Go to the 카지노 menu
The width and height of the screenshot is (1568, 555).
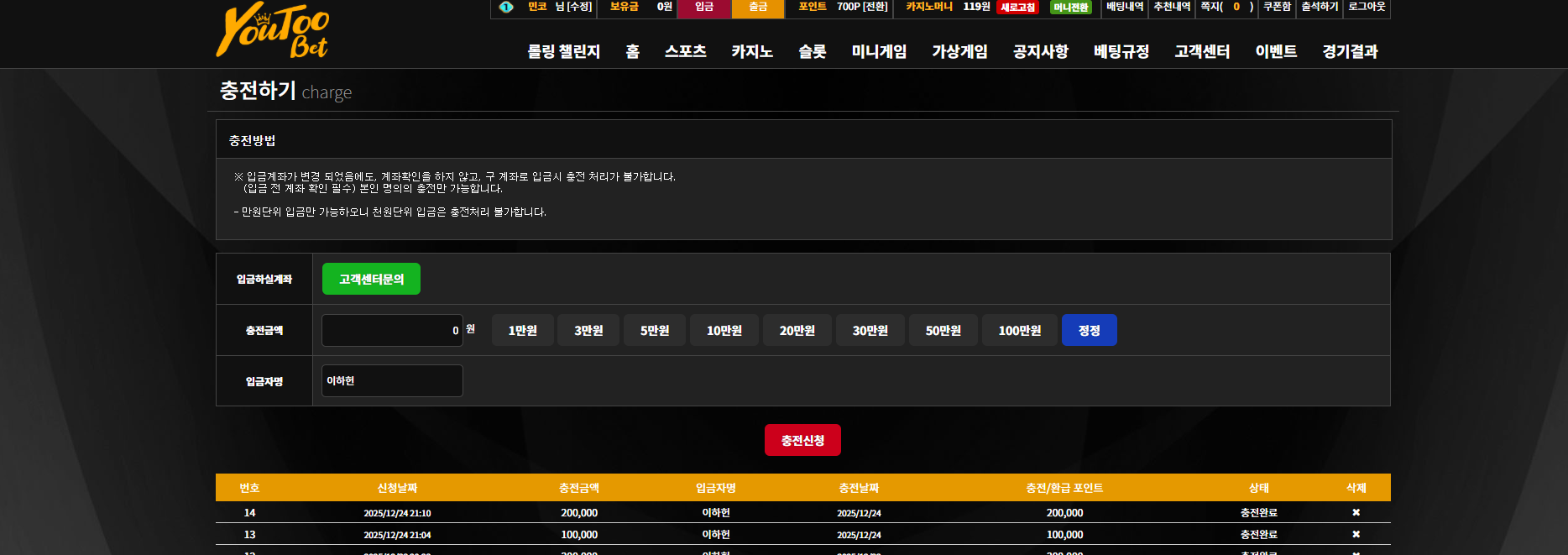[751, 51]
